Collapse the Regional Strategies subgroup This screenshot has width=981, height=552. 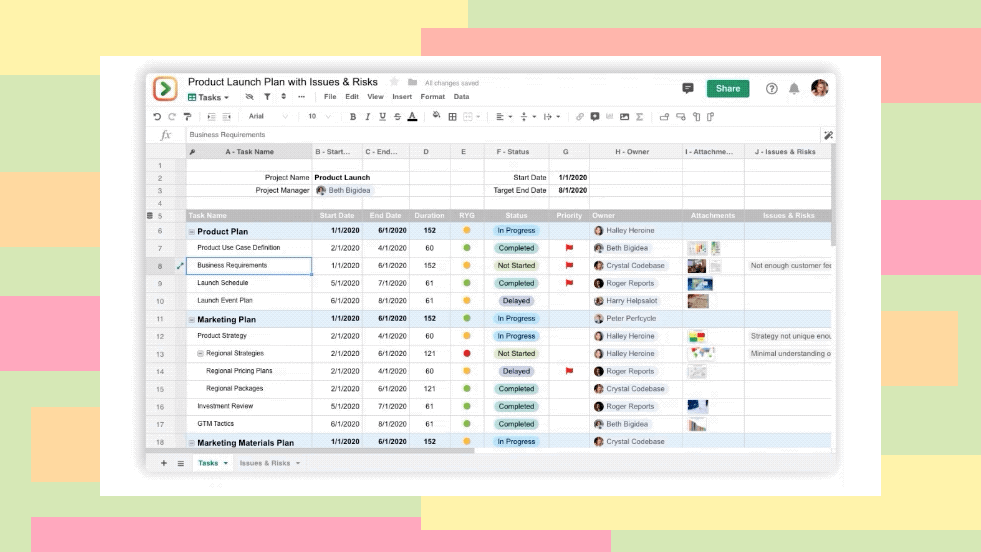(x=200, y=353)
